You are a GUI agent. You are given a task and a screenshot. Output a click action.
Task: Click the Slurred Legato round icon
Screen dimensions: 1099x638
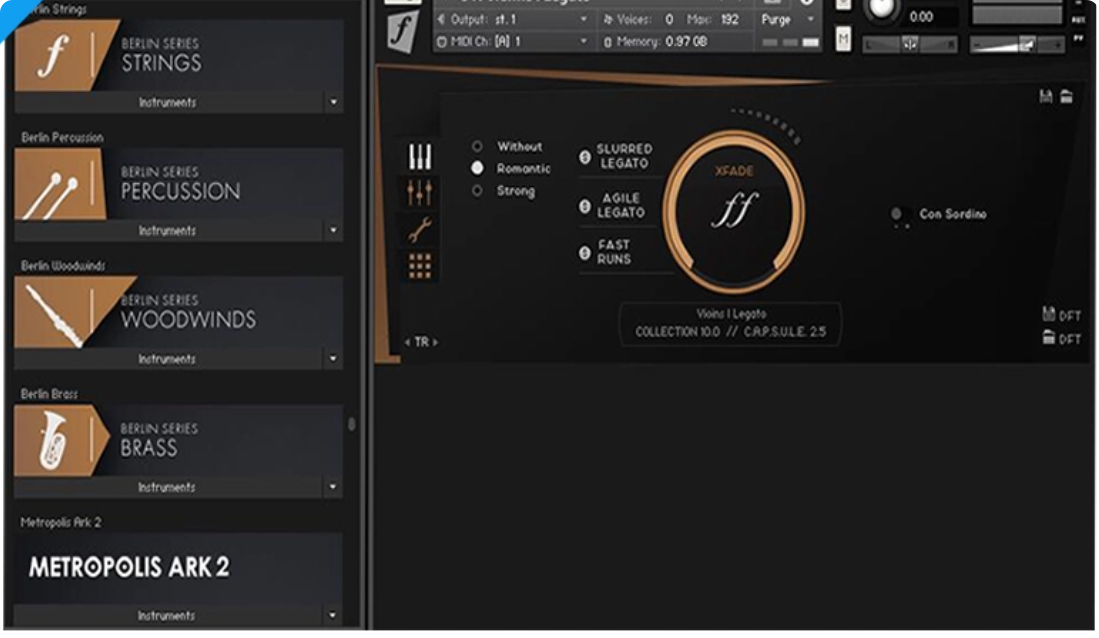pyautogui.click(x=585, y=157)
